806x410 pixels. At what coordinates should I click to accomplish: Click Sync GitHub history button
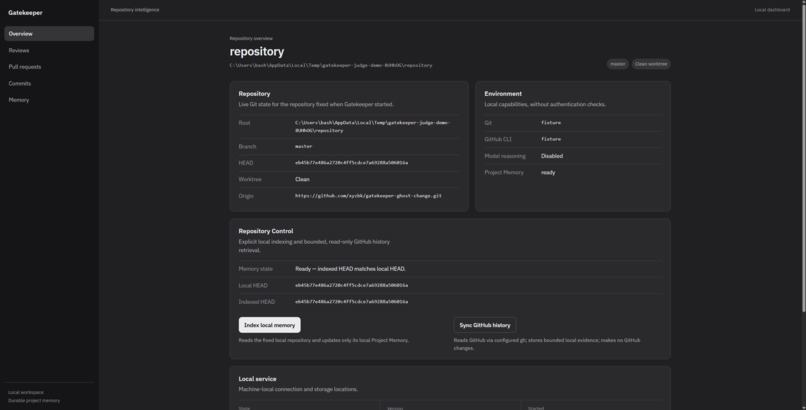pyautogui.click(x=485, y=325)
